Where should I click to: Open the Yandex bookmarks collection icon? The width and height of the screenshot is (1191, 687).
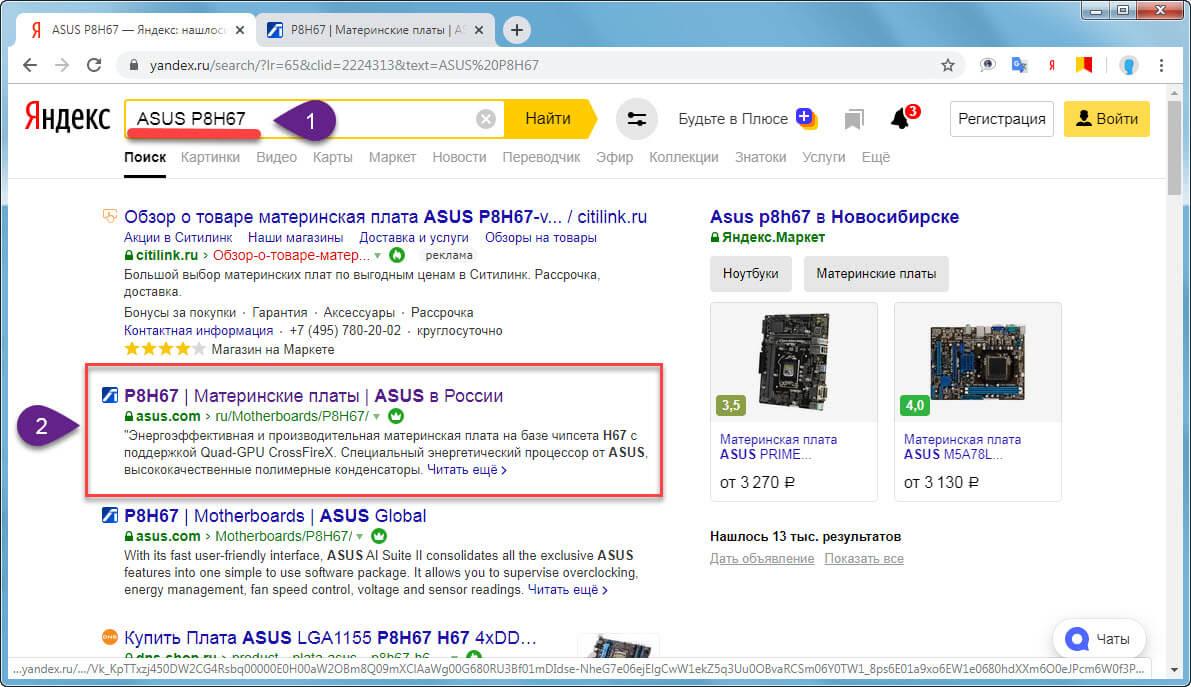coord(853,119)
